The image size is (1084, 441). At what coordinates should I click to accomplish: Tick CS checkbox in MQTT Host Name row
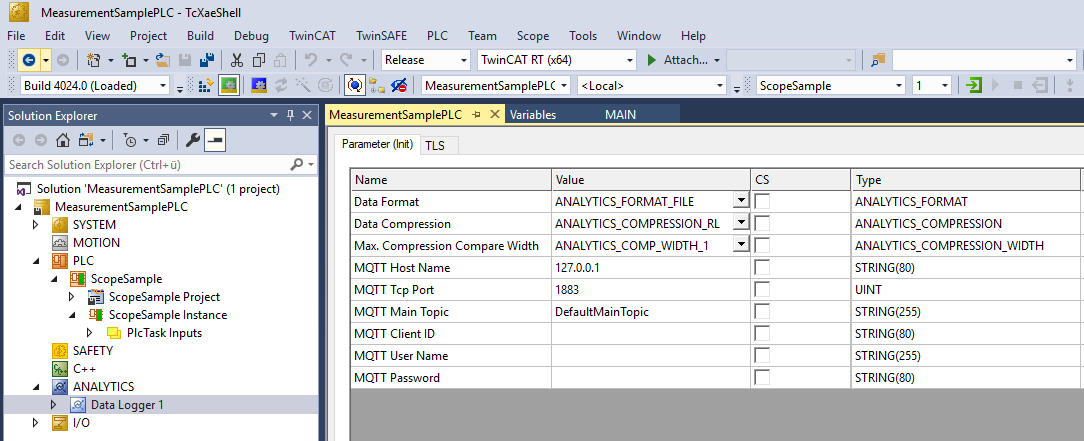coord(762,268)
